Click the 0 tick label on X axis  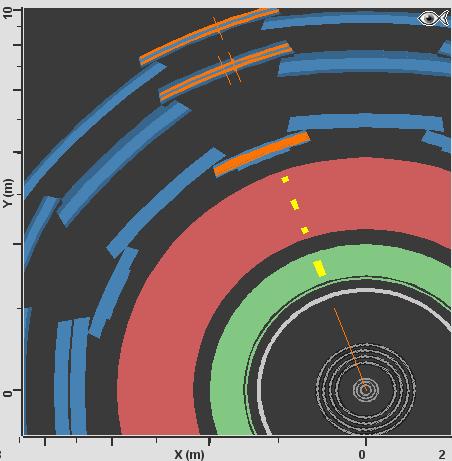pyautogui.click(x=362, y=455)
